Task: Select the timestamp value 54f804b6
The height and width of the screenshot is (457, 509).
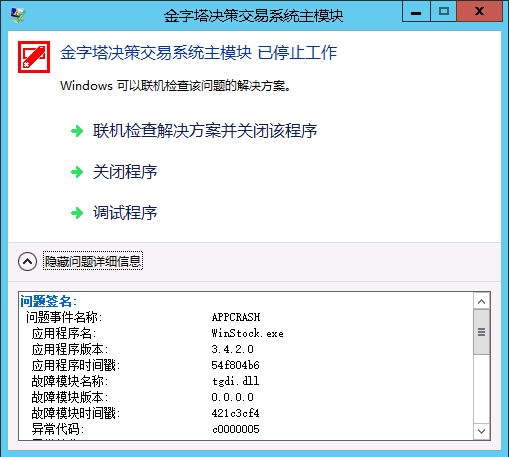Action: [235, 365]
